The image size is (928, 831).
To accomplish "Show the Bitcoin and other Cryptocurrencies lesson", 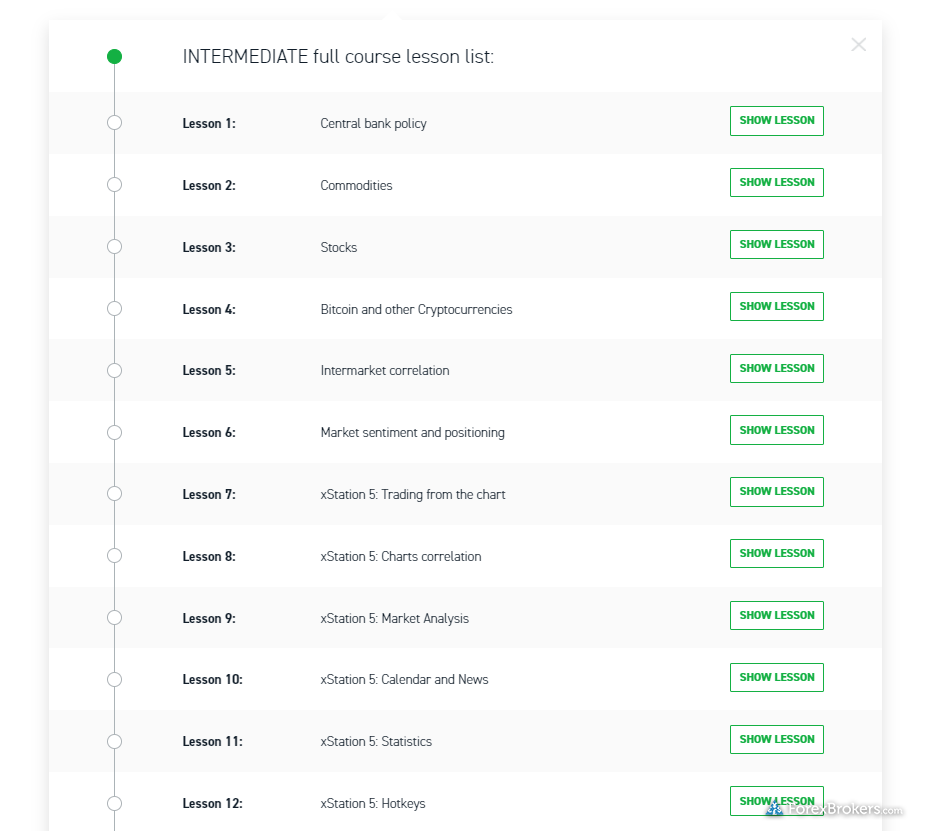I will pyautogui.click(x=776, y=307).
